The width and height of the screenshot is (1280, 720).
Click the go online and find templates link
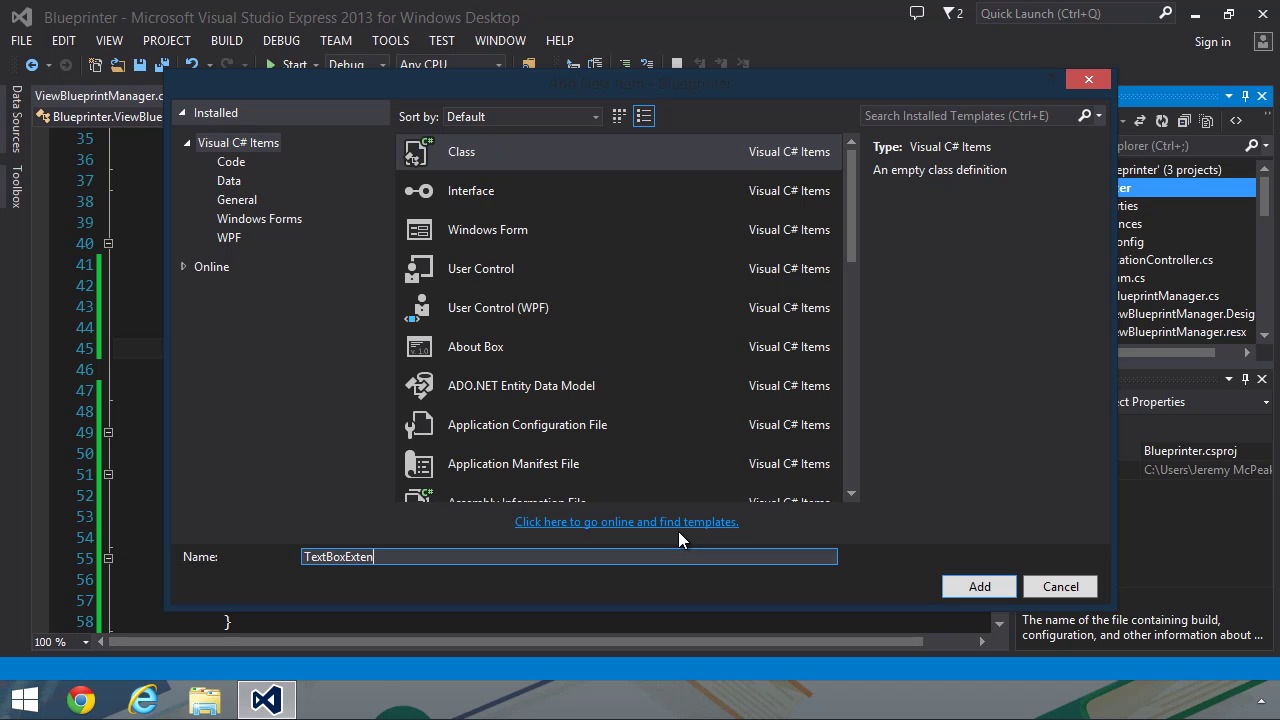tap(627, 522)
